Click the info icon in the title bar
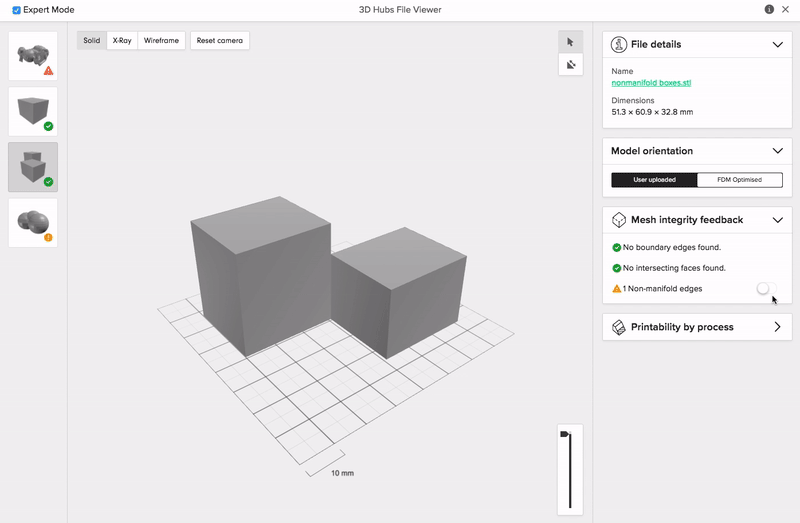800x523 pixels. pos(769,9)
